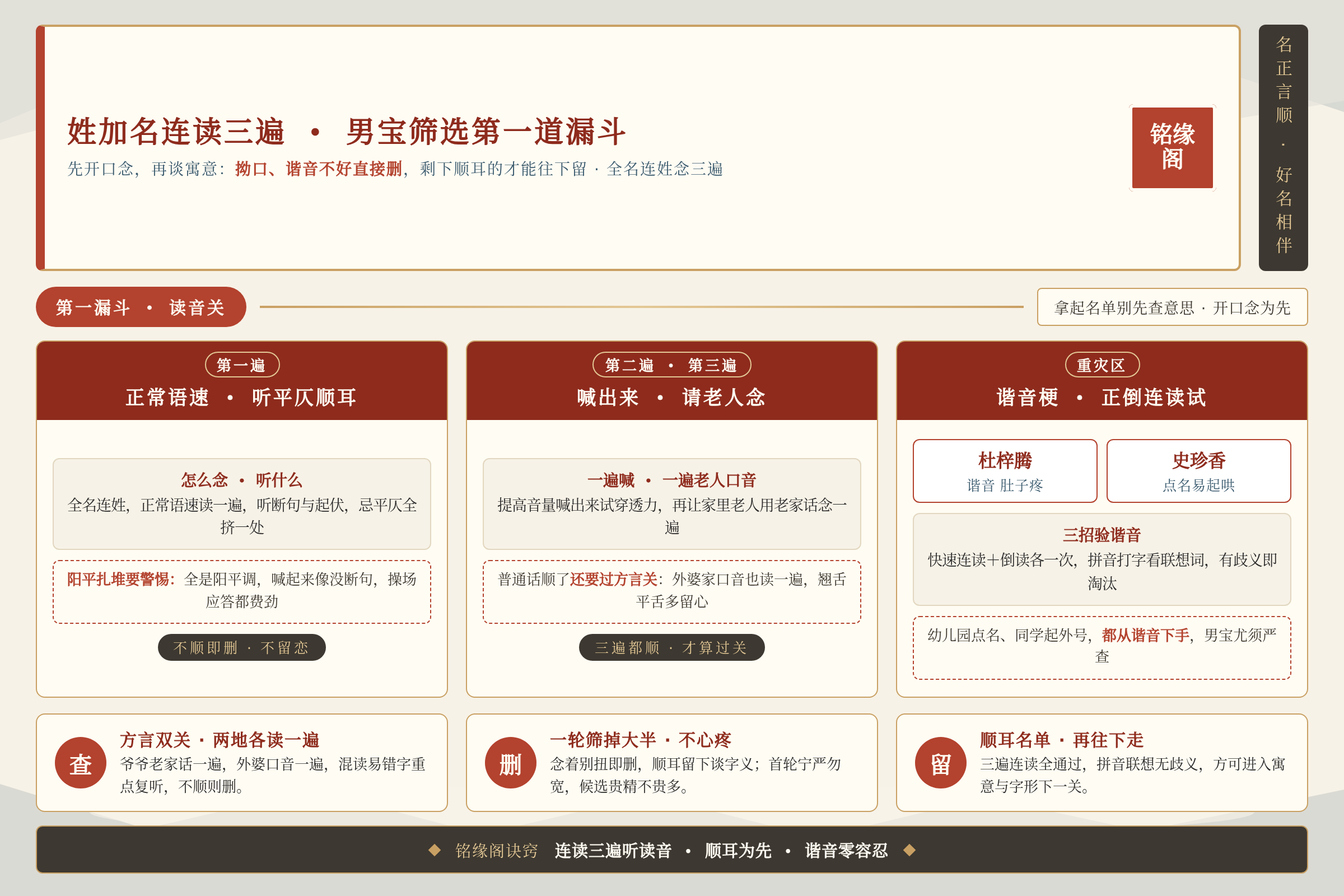
Task: Click header 谐音梗 · 正倒连读试
Action: (x=1102, y=397)
